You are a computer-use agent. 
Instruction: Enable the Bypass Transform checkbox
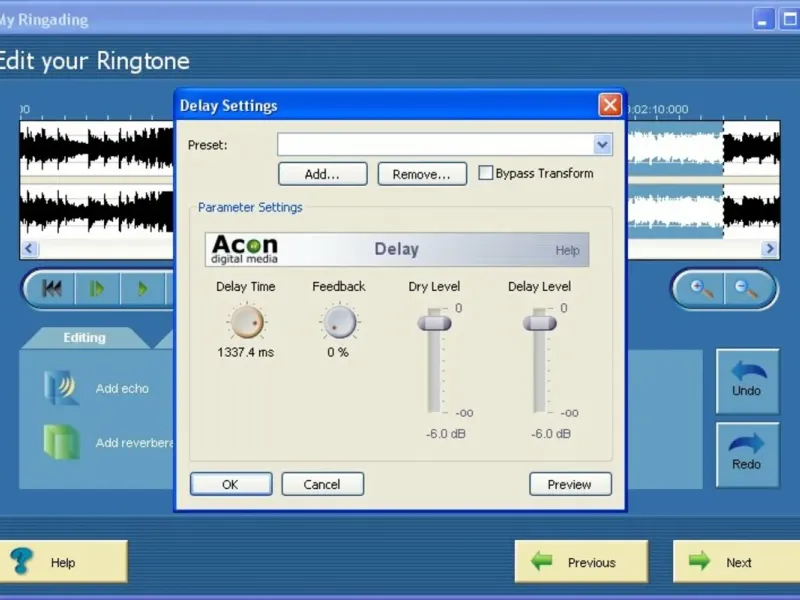[x=485, y=173]
